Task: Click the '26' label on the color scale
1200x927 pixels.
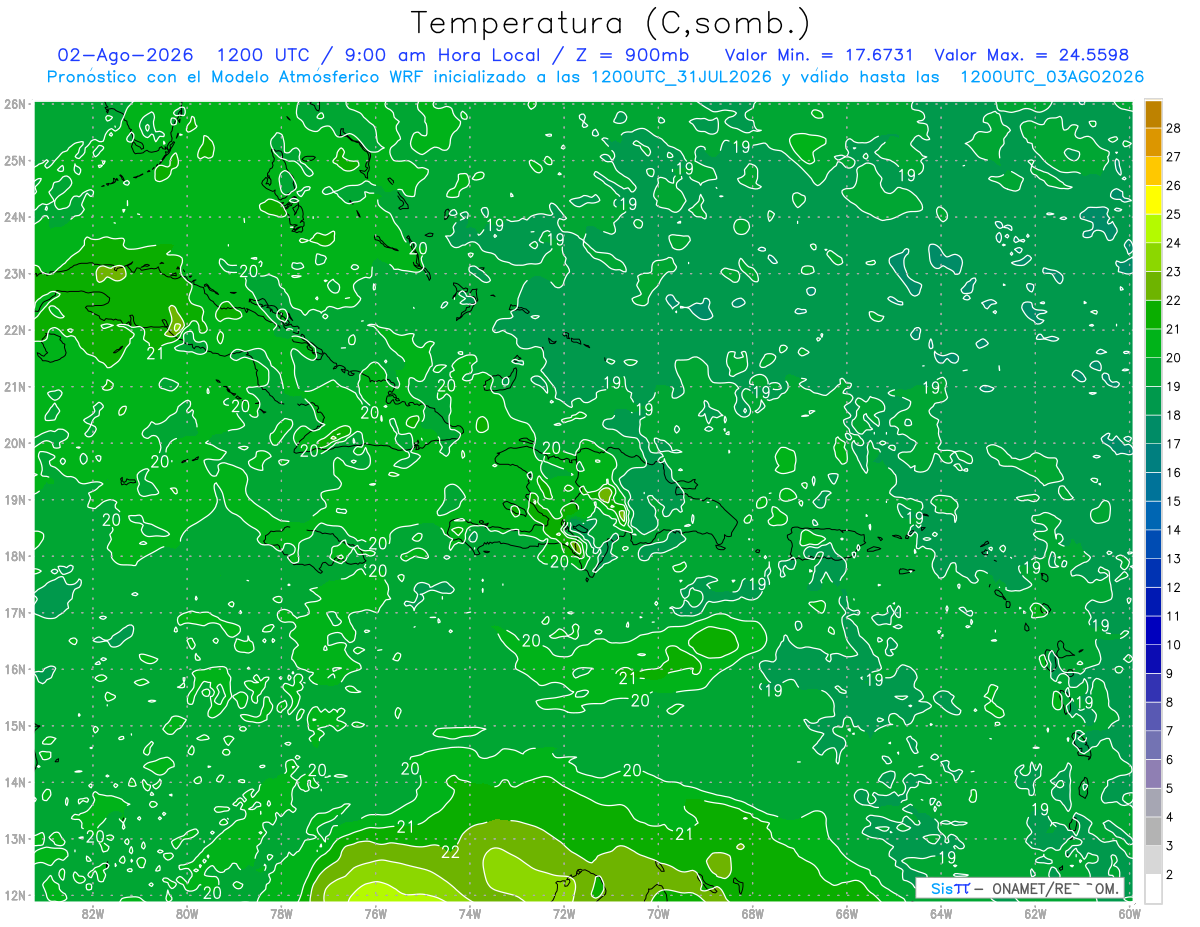Action: tap(1173, 186)
